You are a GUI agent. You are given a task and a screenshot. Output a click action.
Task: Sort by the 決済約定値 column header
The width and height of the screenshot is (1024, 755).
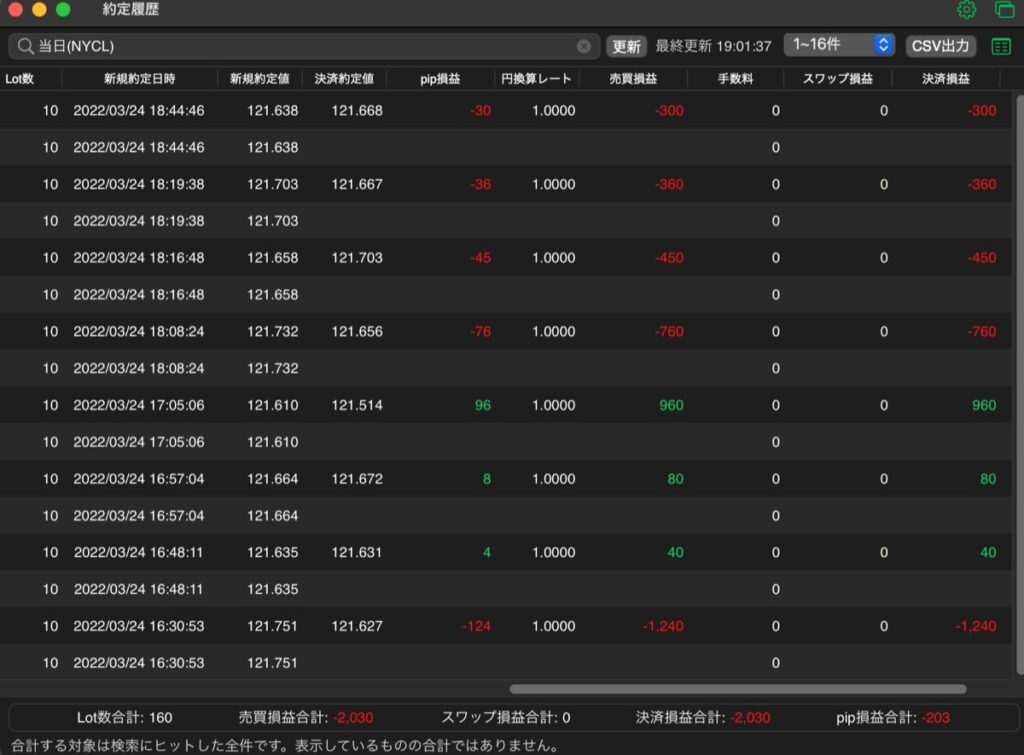tap(344, 79)
